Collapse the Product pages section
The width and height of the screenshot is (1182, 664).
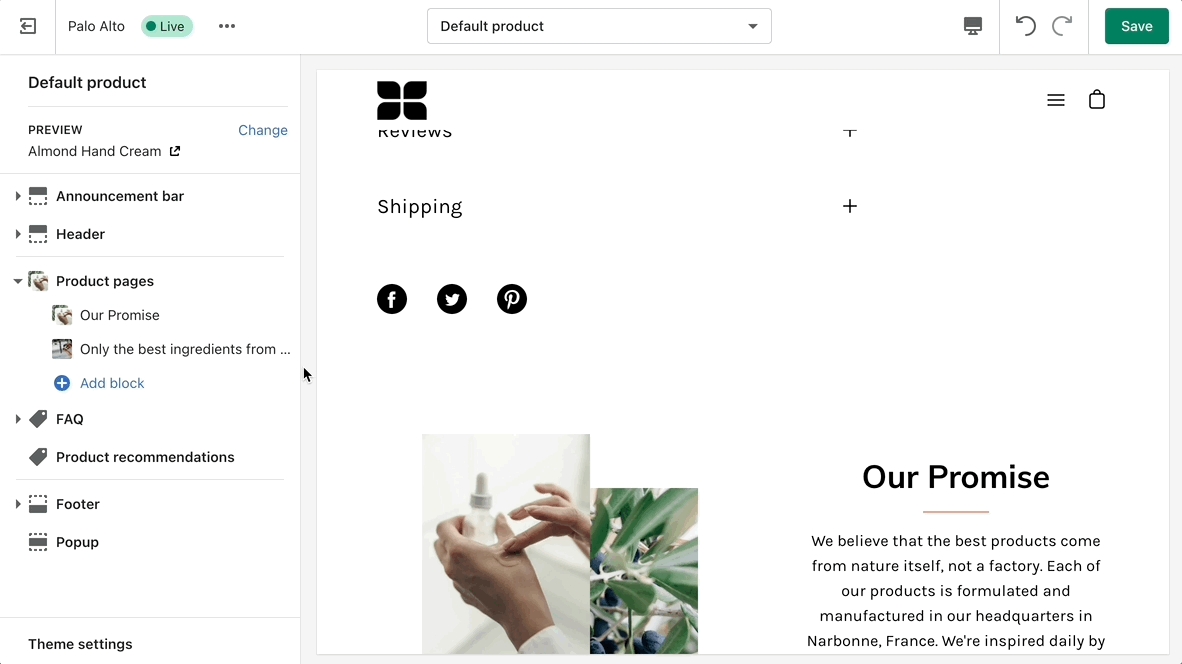click(18, 281)
